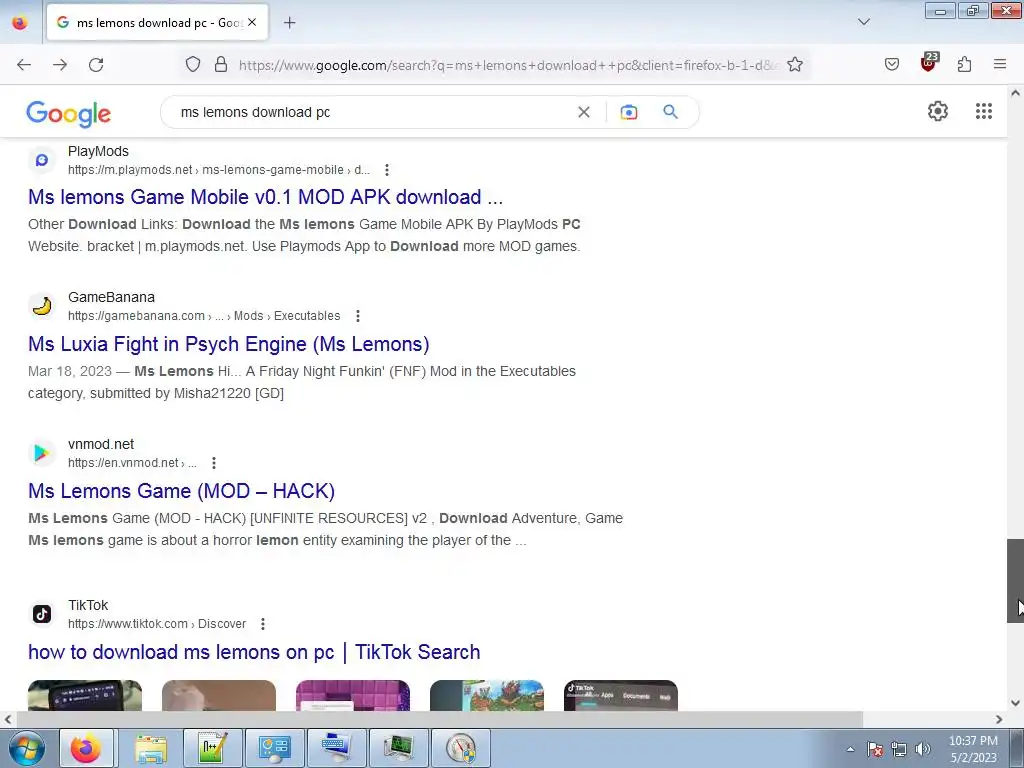
Task: Open the notepad editor taskbar icon
Action: click(x=213, y=748)
